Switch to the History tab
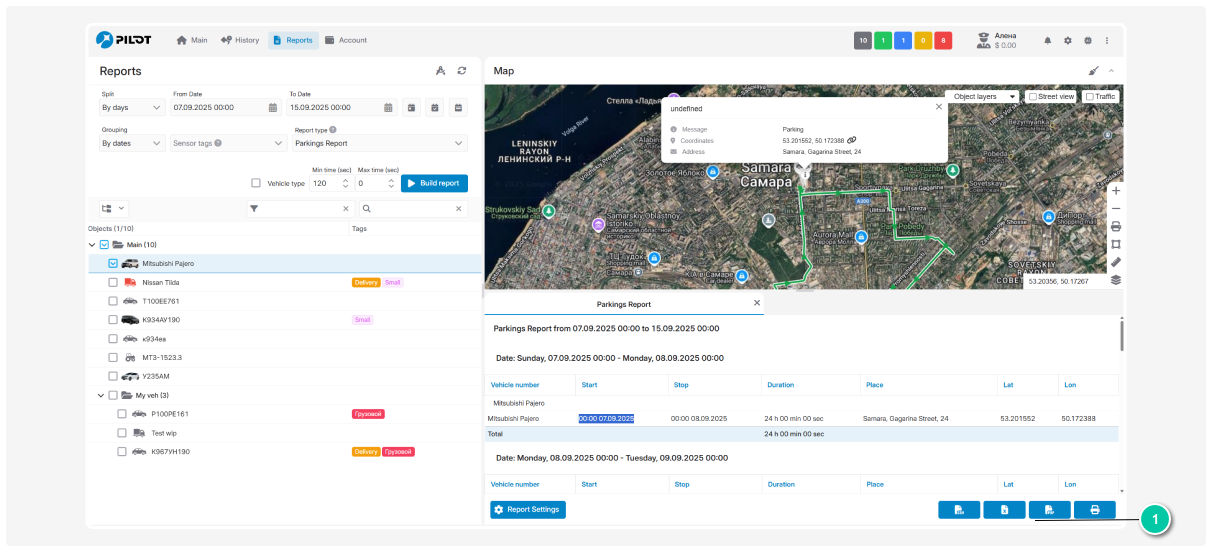The width and height of the screenshot is (1212, 552). point(240,40)
